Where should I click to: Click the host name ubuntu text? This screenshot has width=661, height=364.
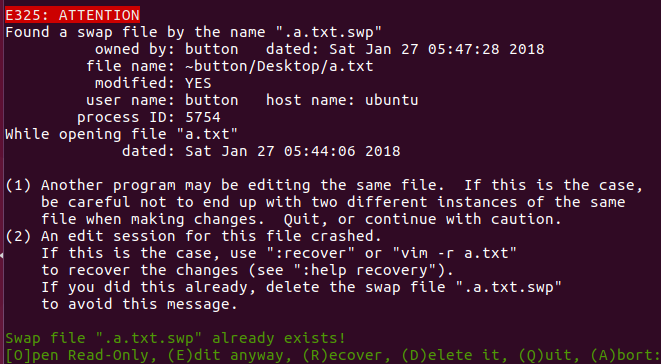click(392, 100)
